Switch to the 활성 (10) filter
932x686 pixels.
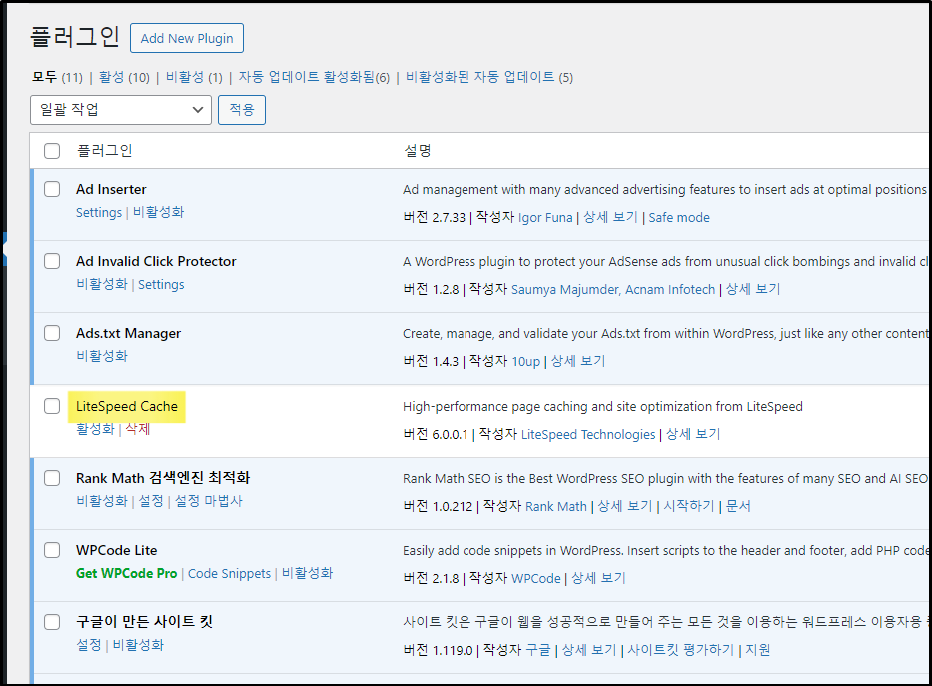coord(124,77)
